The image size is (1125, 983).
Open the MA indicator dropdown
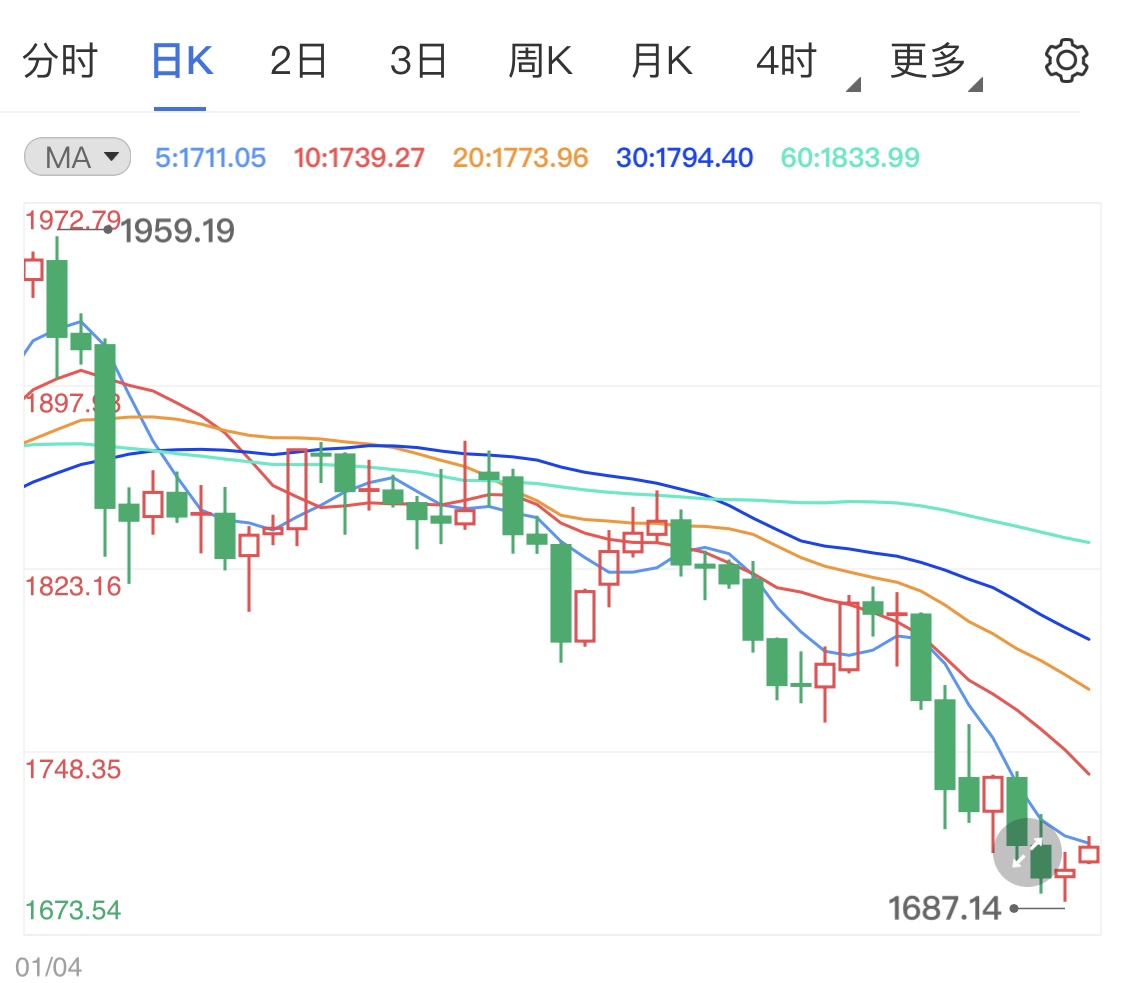tap(77, 157)
